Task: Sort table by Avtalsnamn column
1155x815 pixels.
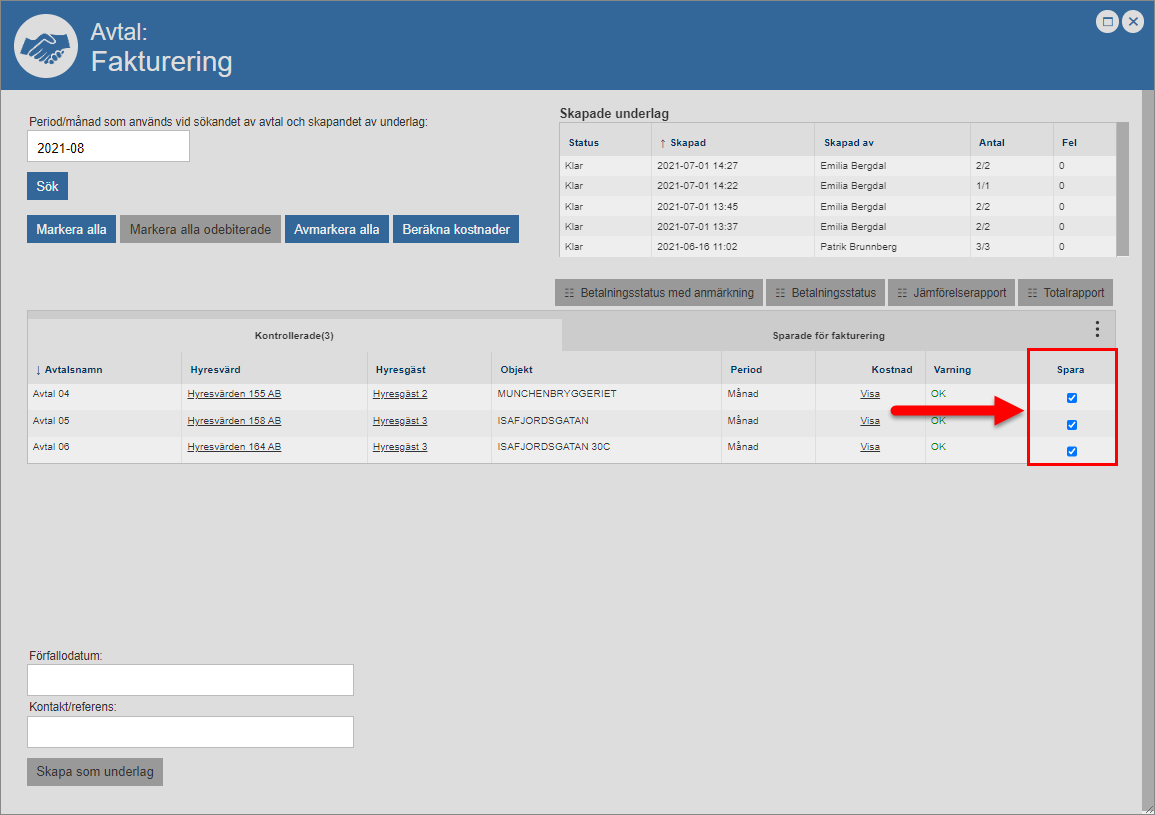Action: (x=74, y=370)
